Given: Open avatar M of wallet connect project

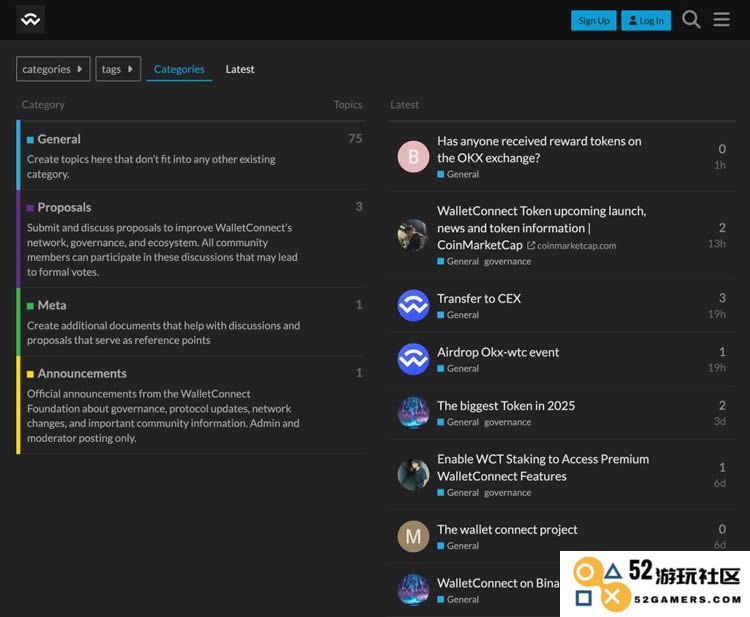Looking at the screenshot, I should coord(413,536).
